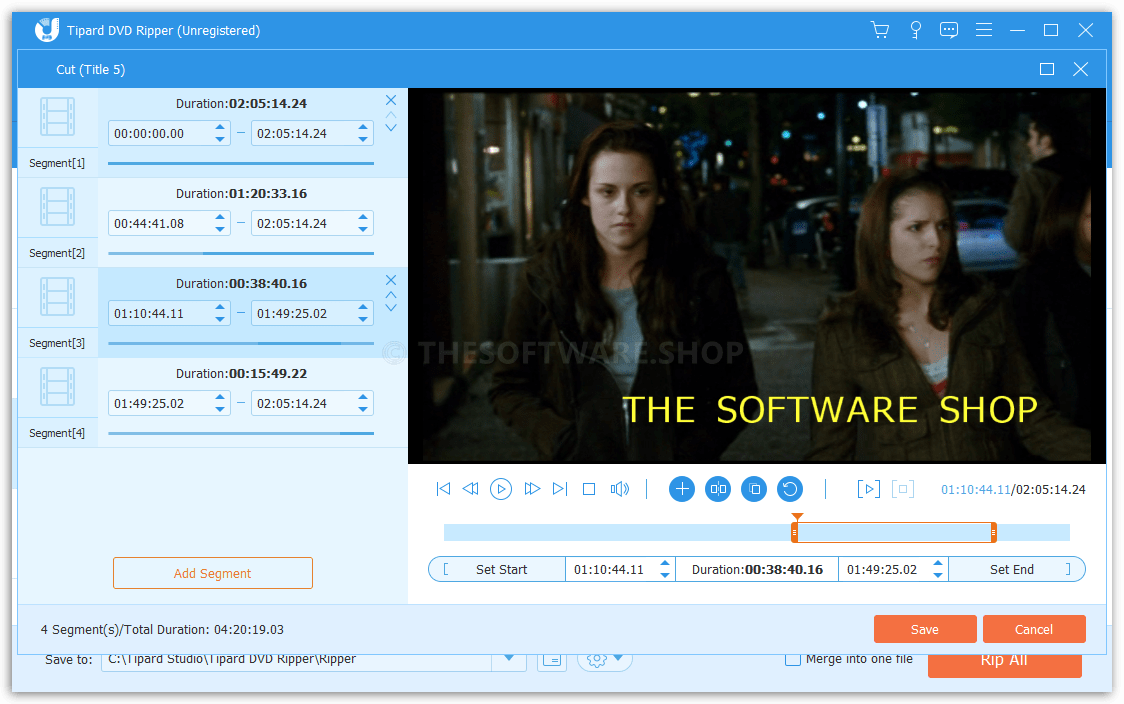Click the blue Add new segment plus icon
The width and height of the screenshot is (1124, 704).
tap(681, 489)
